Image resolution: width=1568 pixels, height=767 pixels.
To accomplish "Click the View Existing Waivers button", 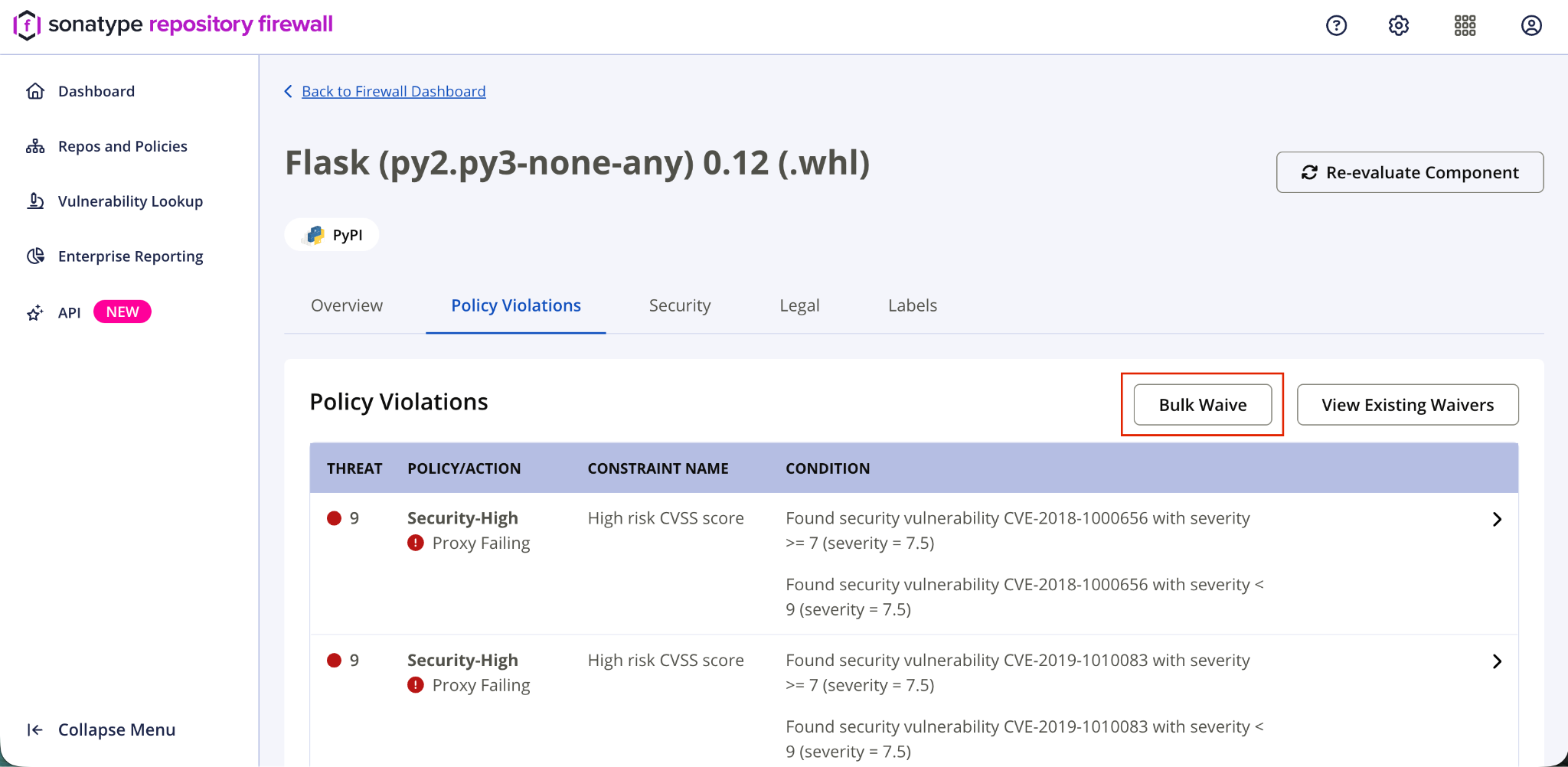I will click(x=1407, y=405).
